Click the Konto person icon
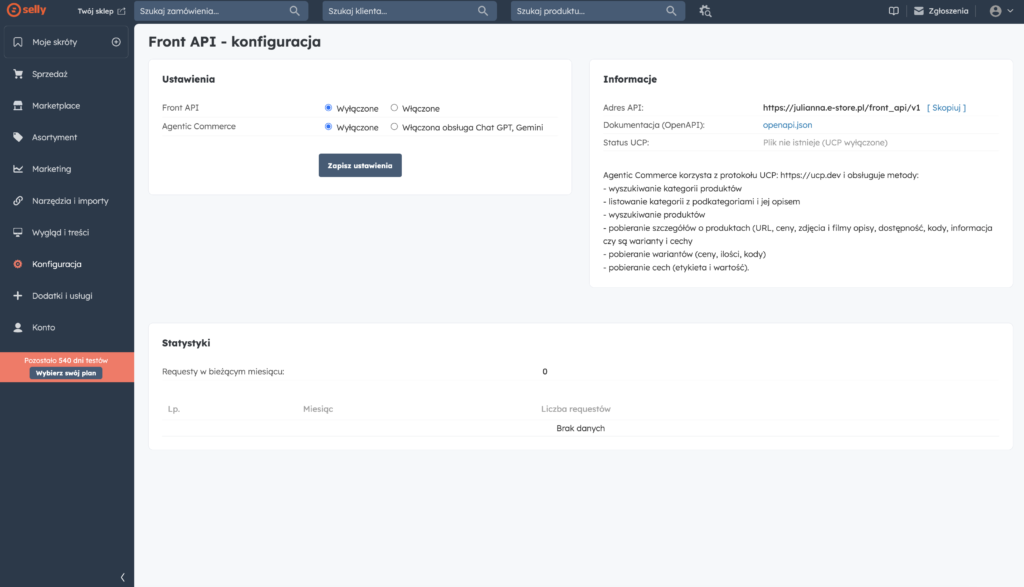1024x587 pixels. click(18, 327)
